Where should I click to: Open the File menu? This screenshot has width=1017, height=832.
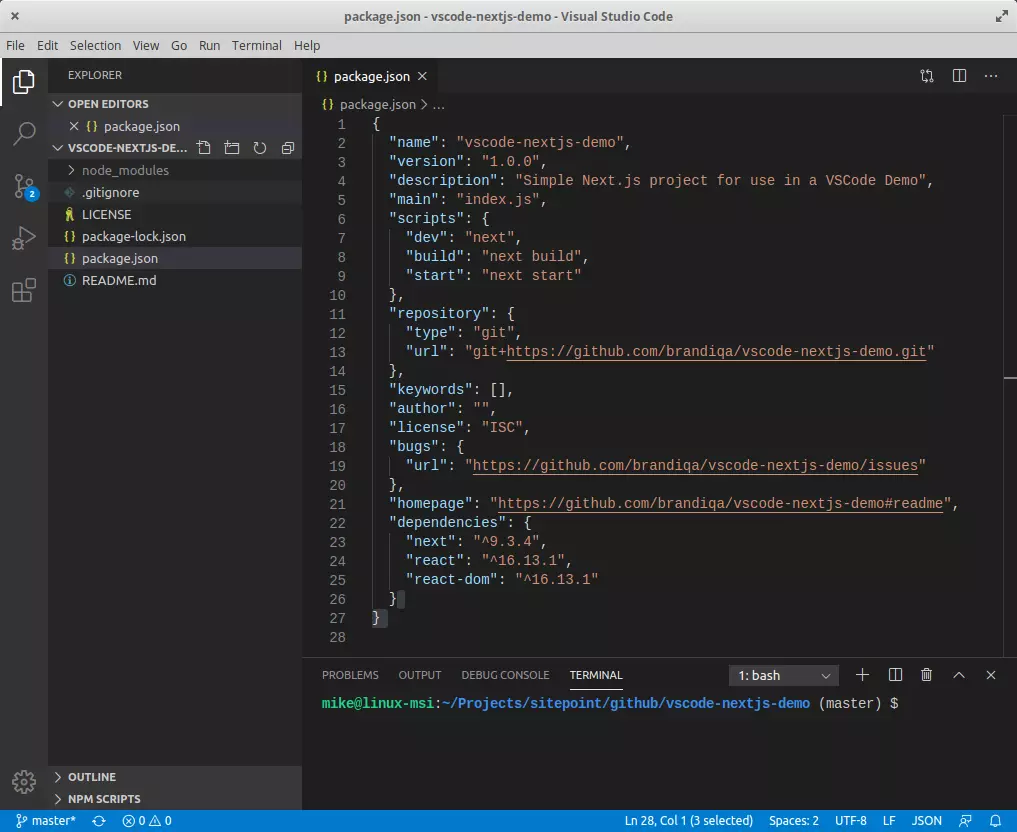[15, 45]
